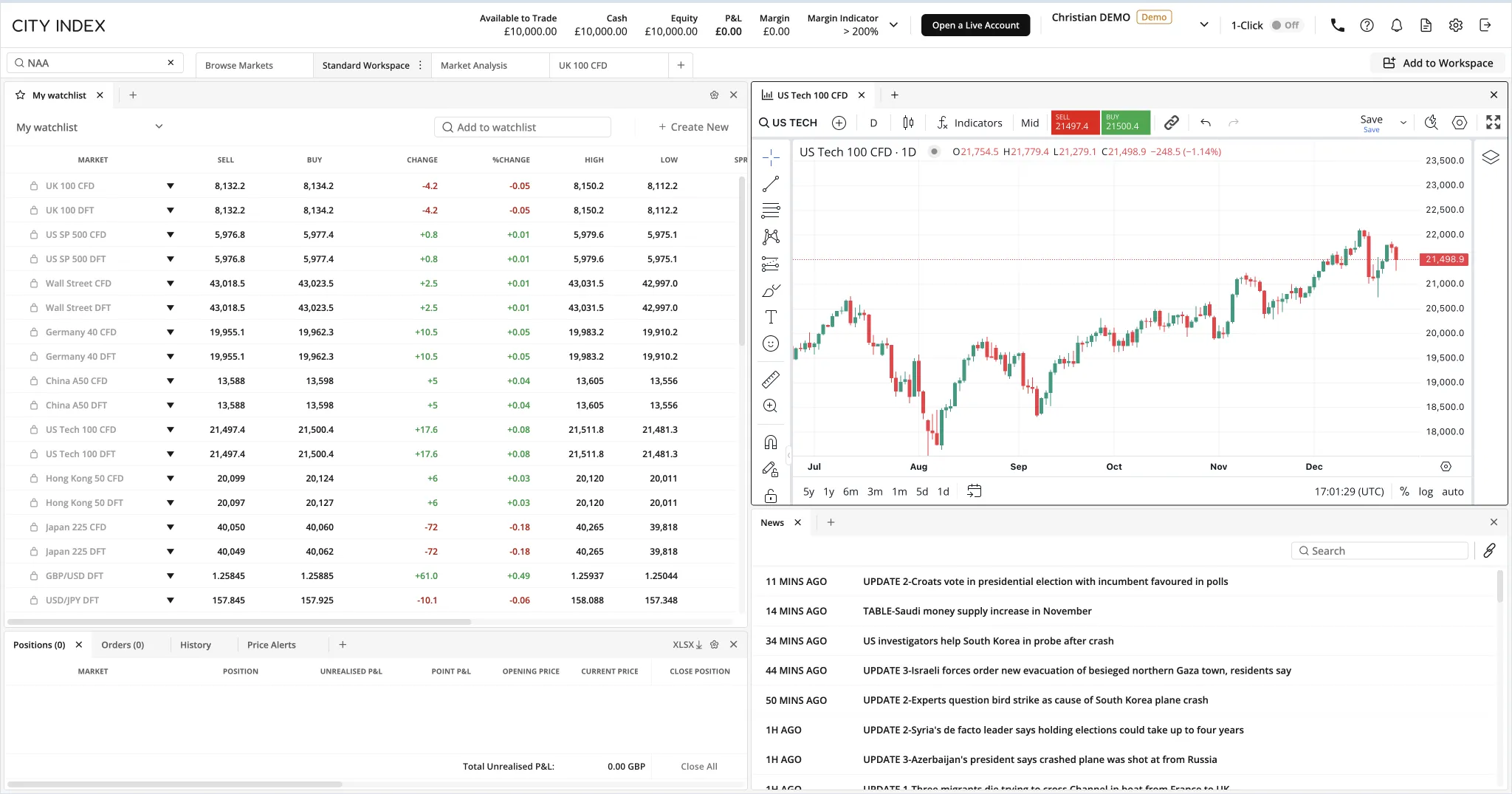Enable the chart magnet snapping tool
Image resolution: width=1512 pixels, height=794 pixels.
click(772, 442)
